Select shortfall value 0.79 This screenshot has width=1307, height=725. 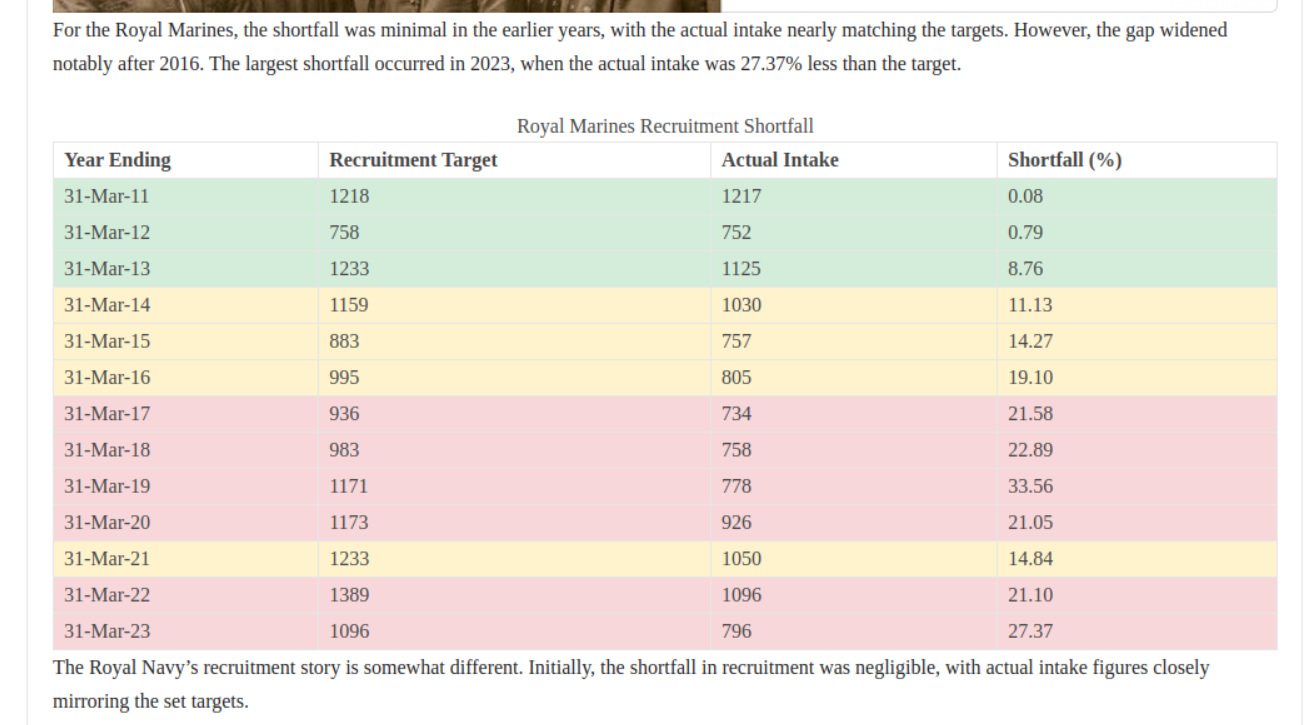1137,233
